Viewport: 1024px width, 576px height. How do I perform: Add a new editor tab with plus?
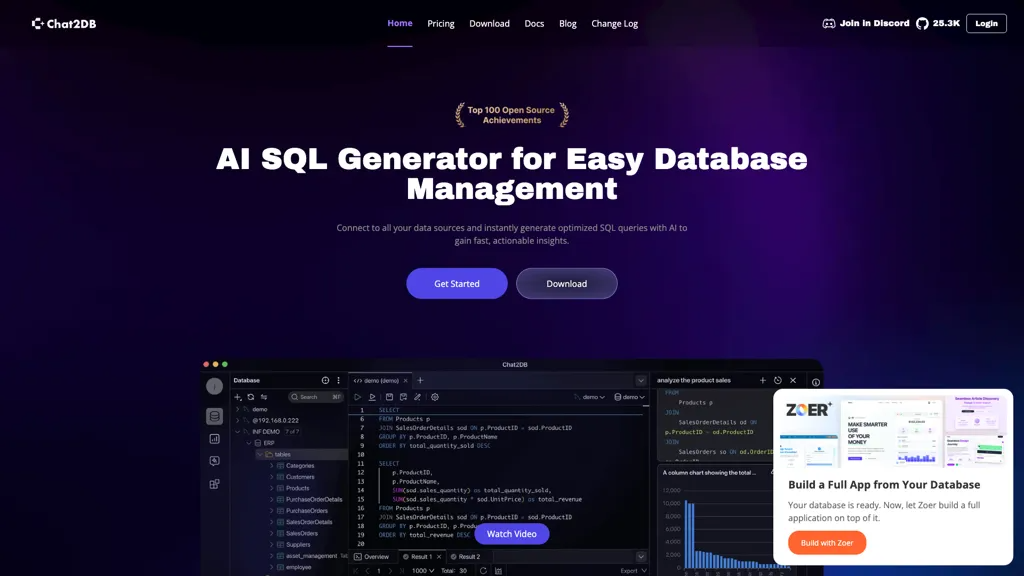click(x=421, y=381)
